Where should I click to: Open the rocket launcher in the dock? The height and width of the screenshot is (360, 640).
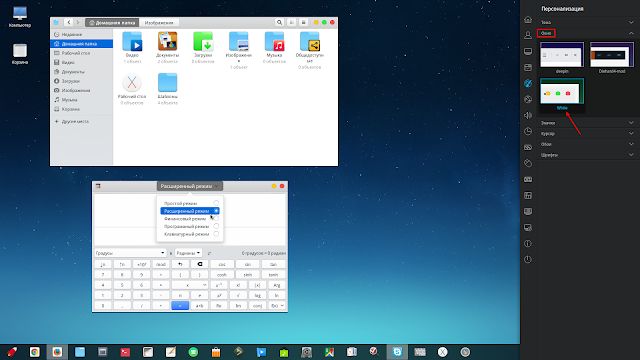click(12, 352)
